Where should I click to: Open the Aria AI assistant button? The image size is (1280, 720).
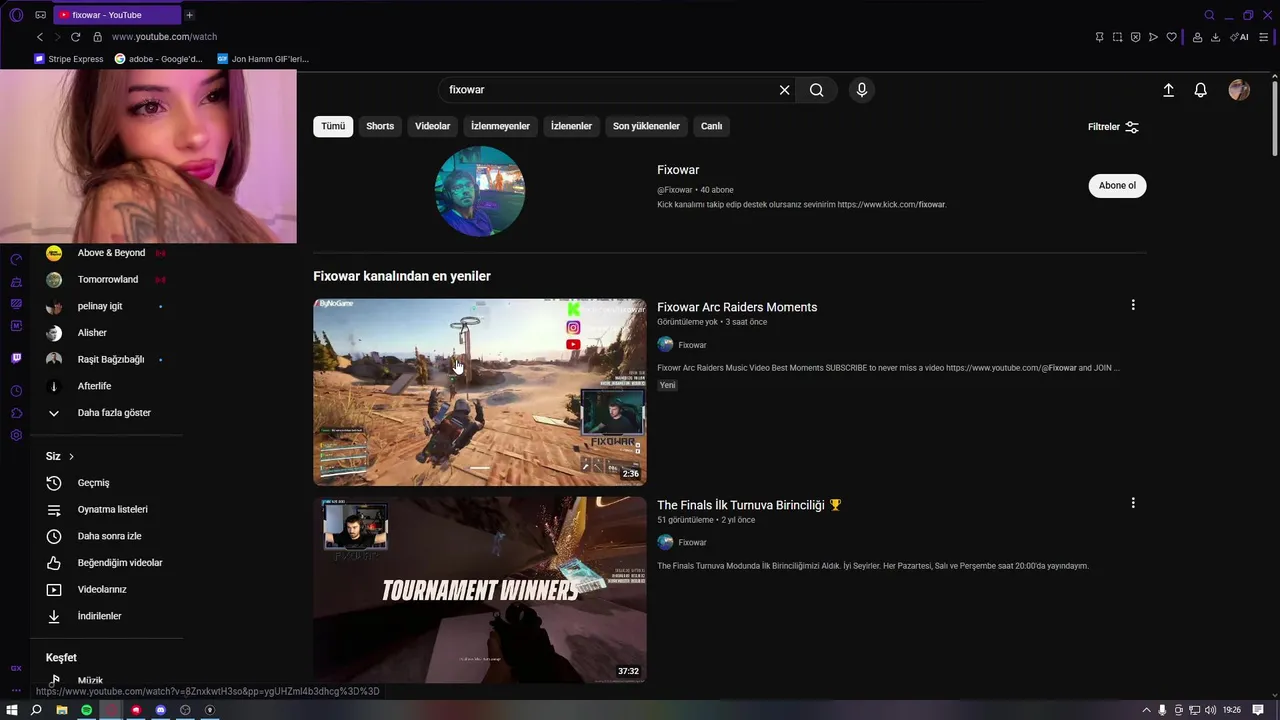(x=1239, y=37)
